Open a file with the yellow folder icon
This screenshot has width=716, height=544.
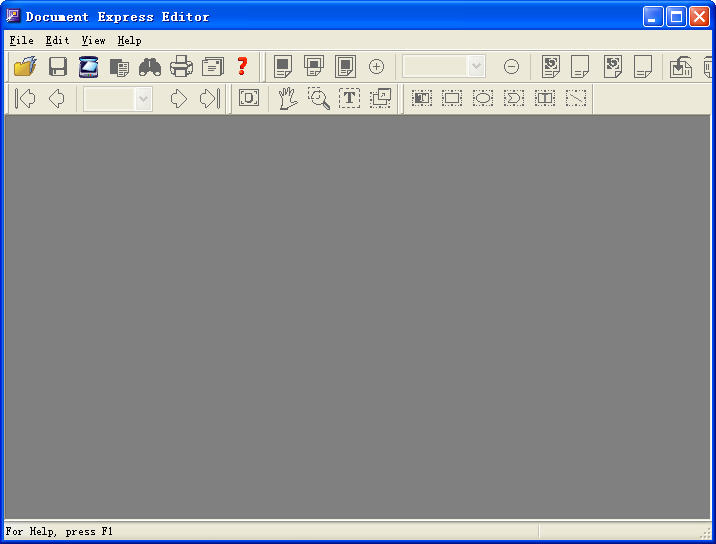click(x=26, y=67)
